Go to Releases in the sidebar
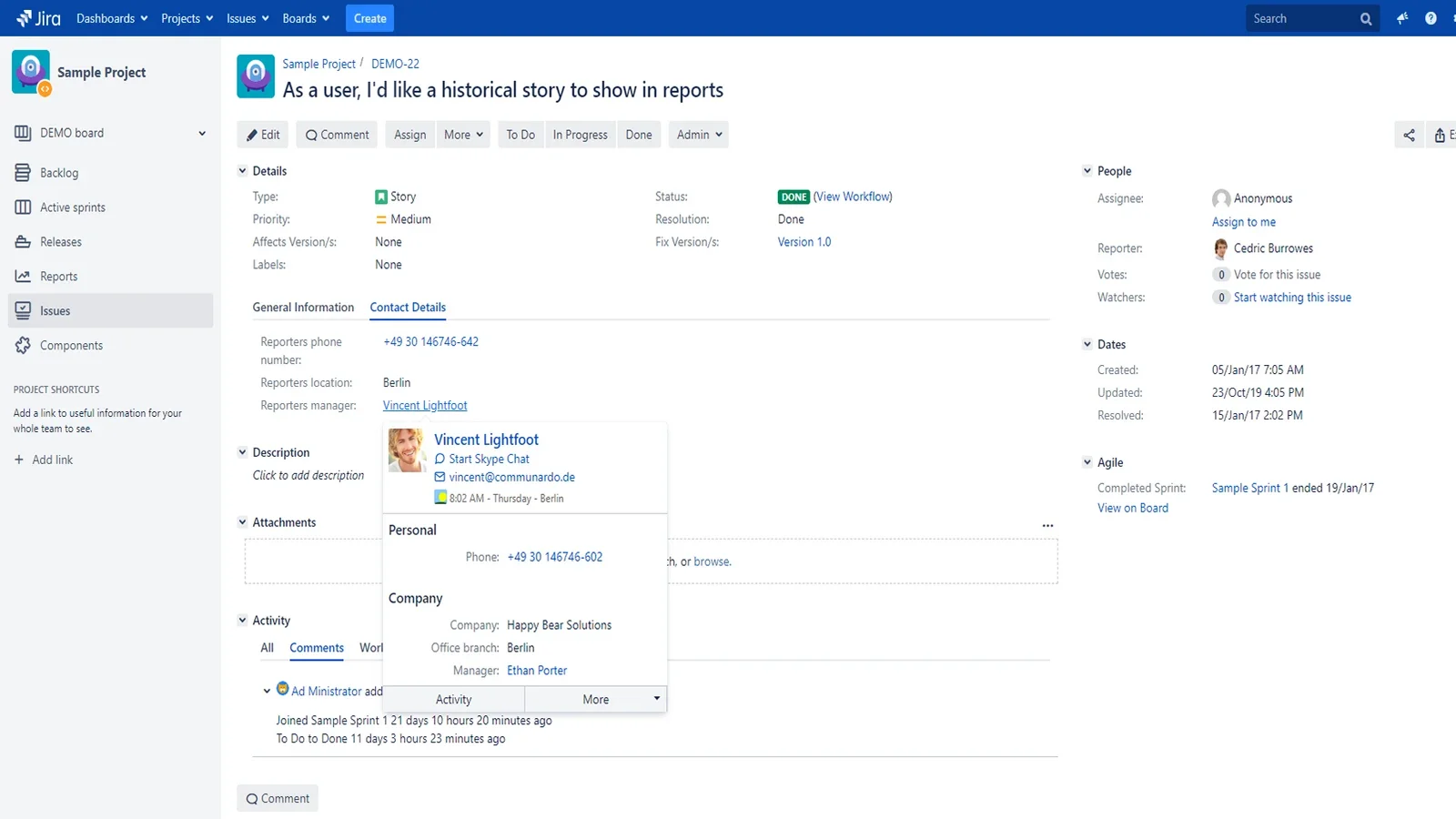Screen dimensions: 1456x819 click(x=61, y=242)
